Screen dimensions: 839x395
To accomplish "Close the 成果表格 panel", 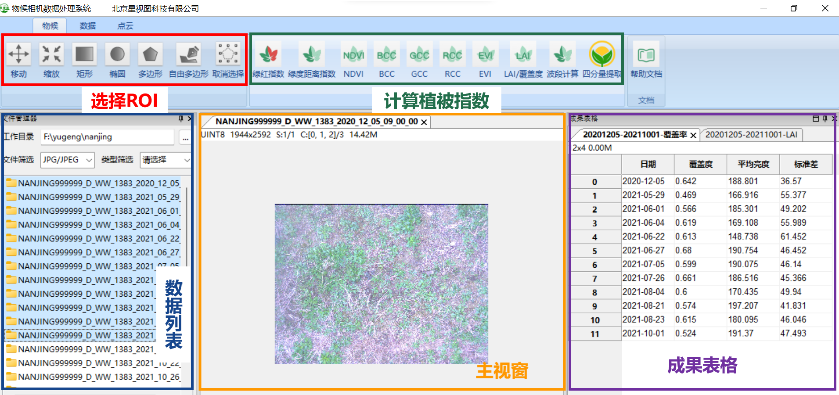I will [833, 118].
